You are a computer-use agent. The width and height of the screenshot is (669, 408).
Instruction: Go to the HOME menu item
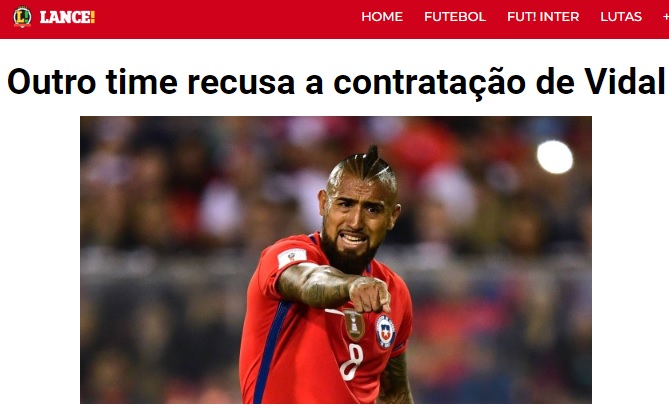382,17
